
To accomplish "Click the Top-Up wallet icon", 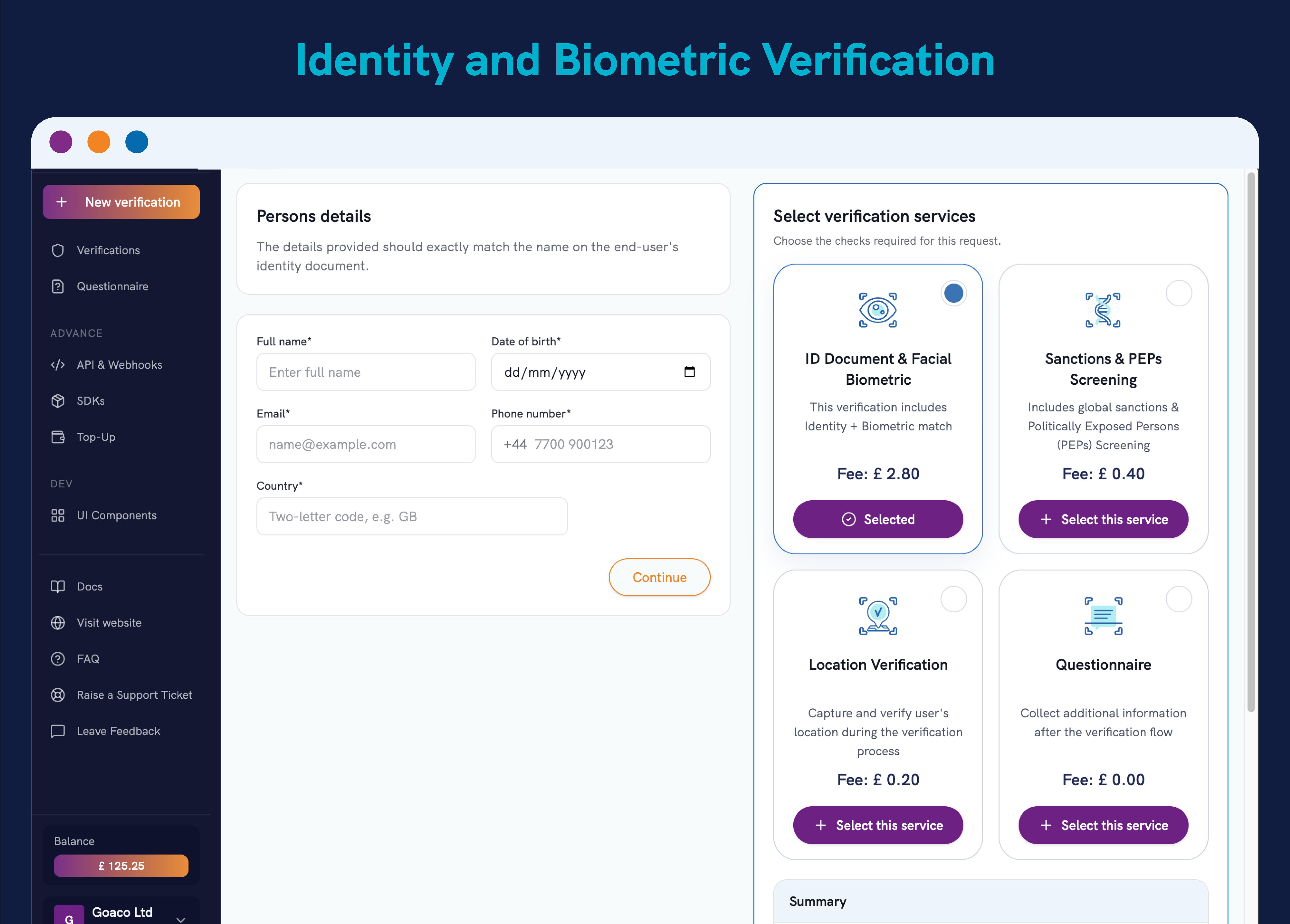I will click(x=58, y=437).
